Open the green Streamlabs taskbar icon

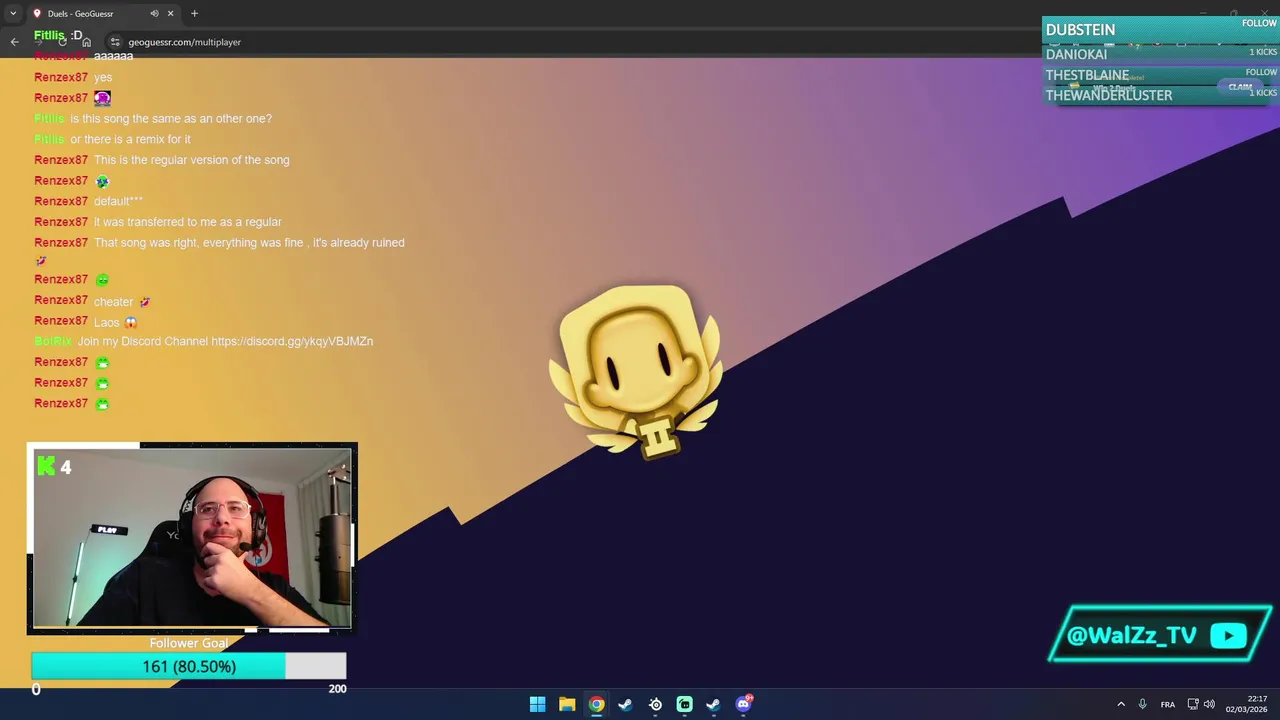coord(684,704)
